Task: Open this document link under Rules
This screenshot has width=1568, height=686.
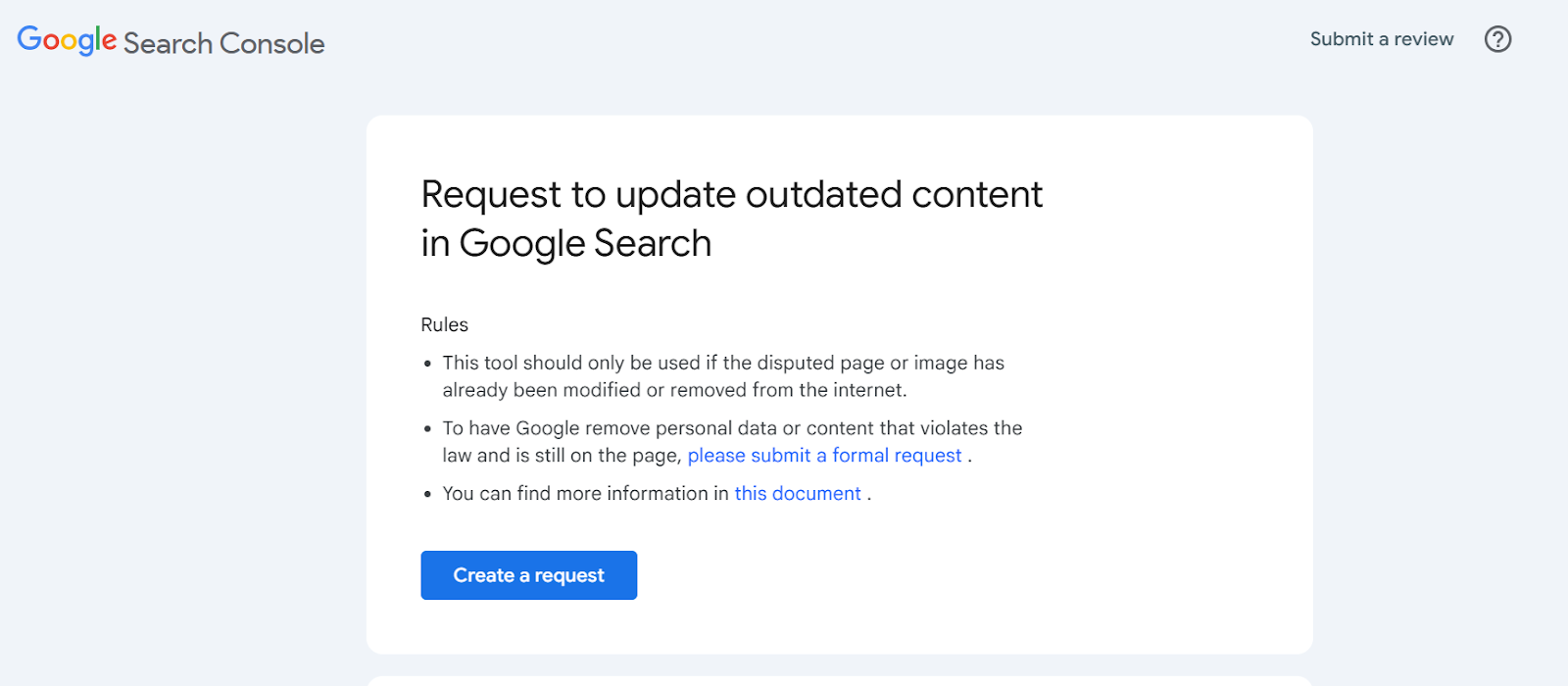Action: click(797, 493)
